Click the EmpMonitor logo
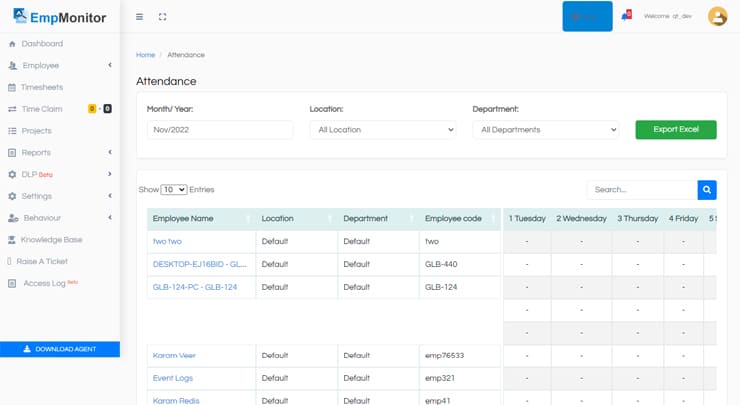Image resolution: width=740 pixels, height=405 pixels. point(59,17)
